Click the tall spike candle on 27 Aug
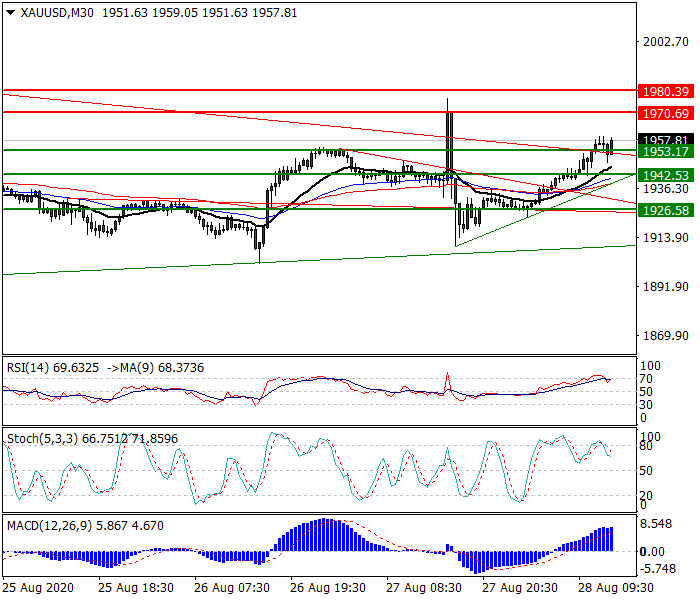The image size is (700, 600). [449, 143]
